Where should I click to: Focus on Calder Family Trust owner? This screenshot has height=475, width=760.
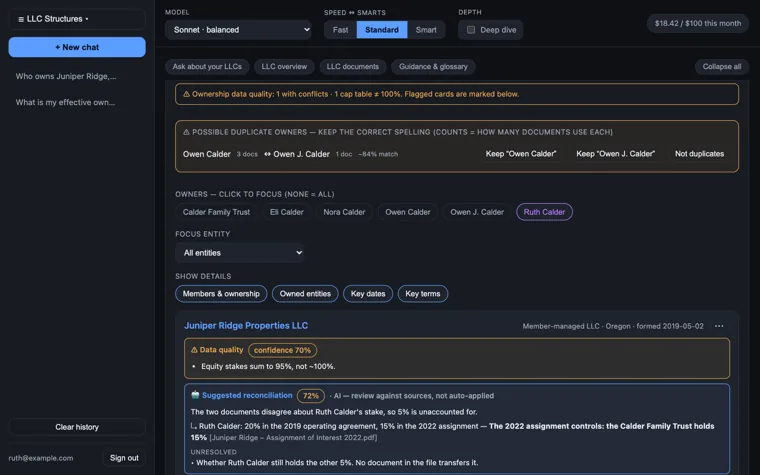[216, 212]
